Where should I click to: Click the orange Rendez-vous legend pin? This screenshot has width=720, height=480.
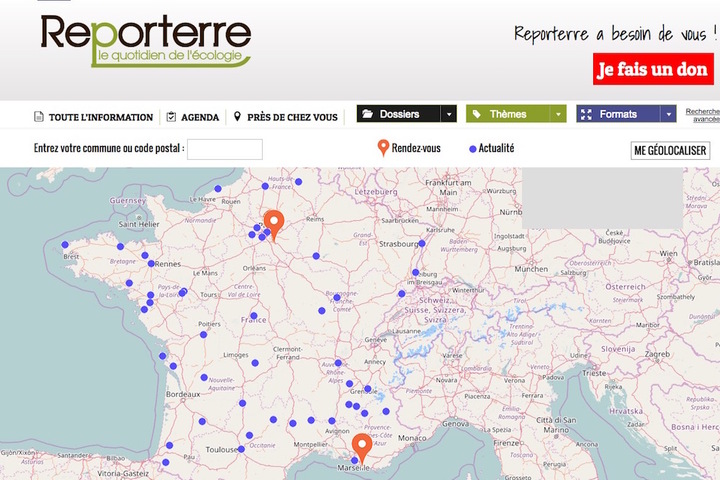[x=383, y=148]
